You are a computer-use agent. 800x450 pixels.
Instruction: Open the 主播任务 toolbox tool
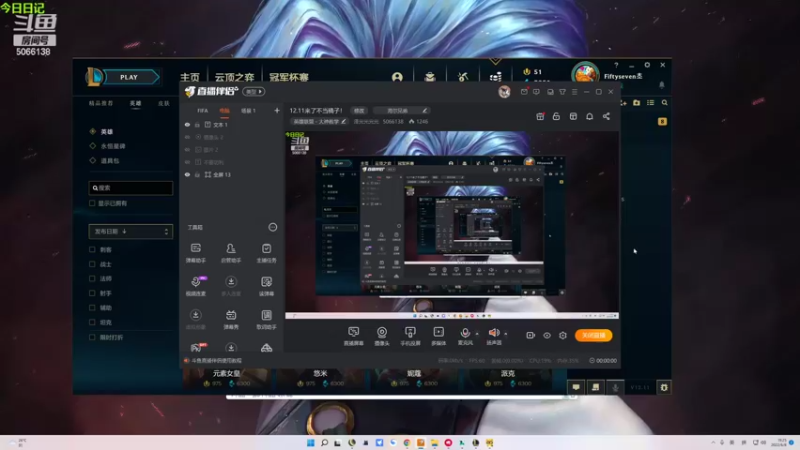pyautogui.click(x=266, y=253)
